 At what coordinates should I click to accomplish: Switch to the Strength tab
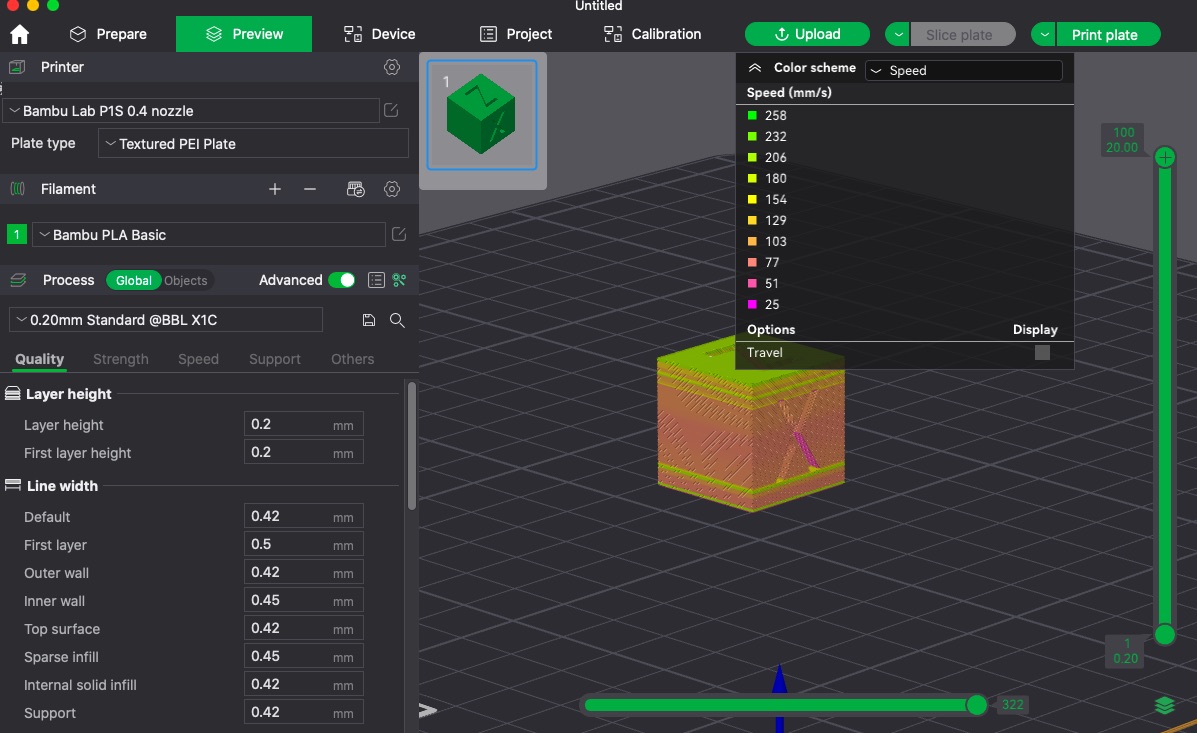[121, 359]
